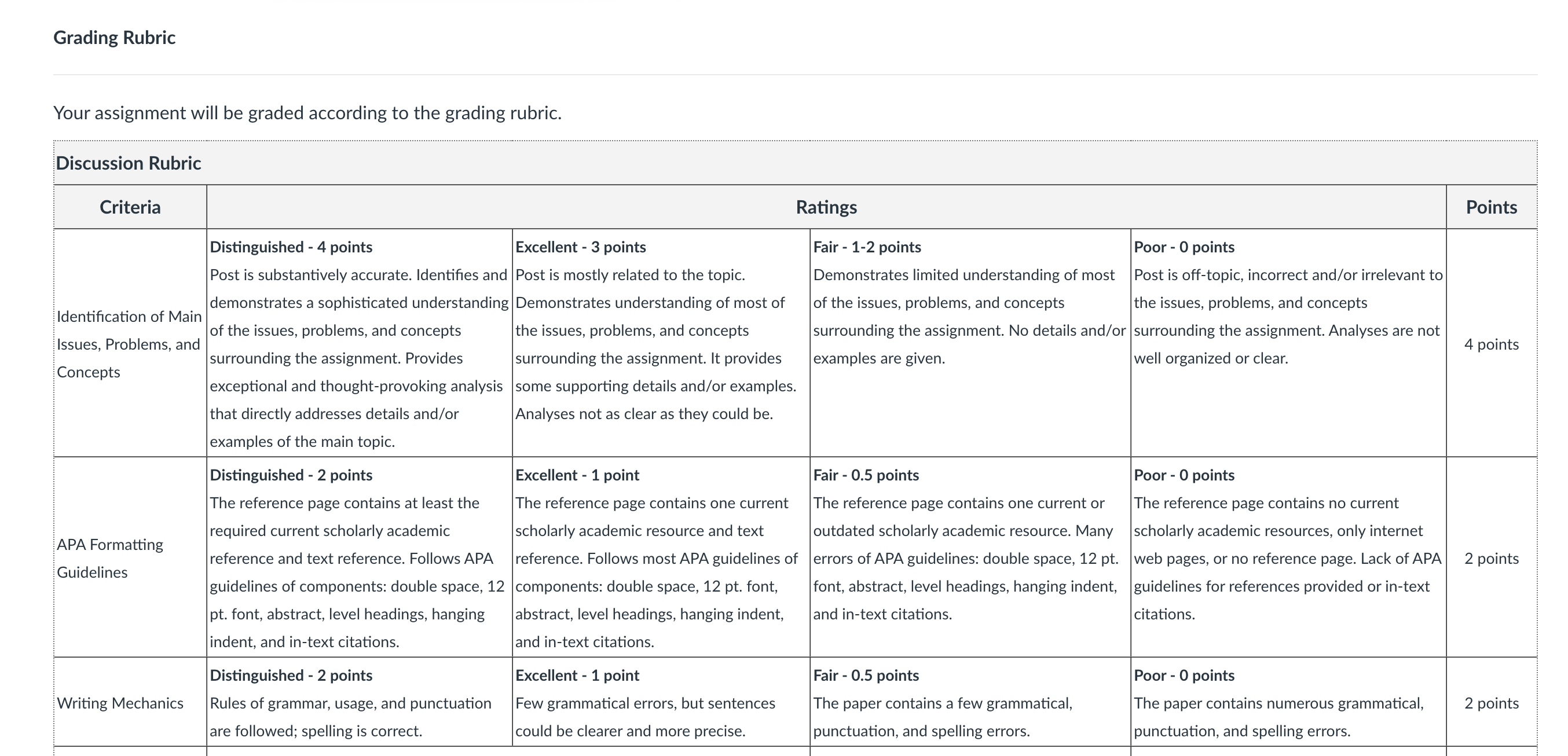Click the Ratings column header

826,207
